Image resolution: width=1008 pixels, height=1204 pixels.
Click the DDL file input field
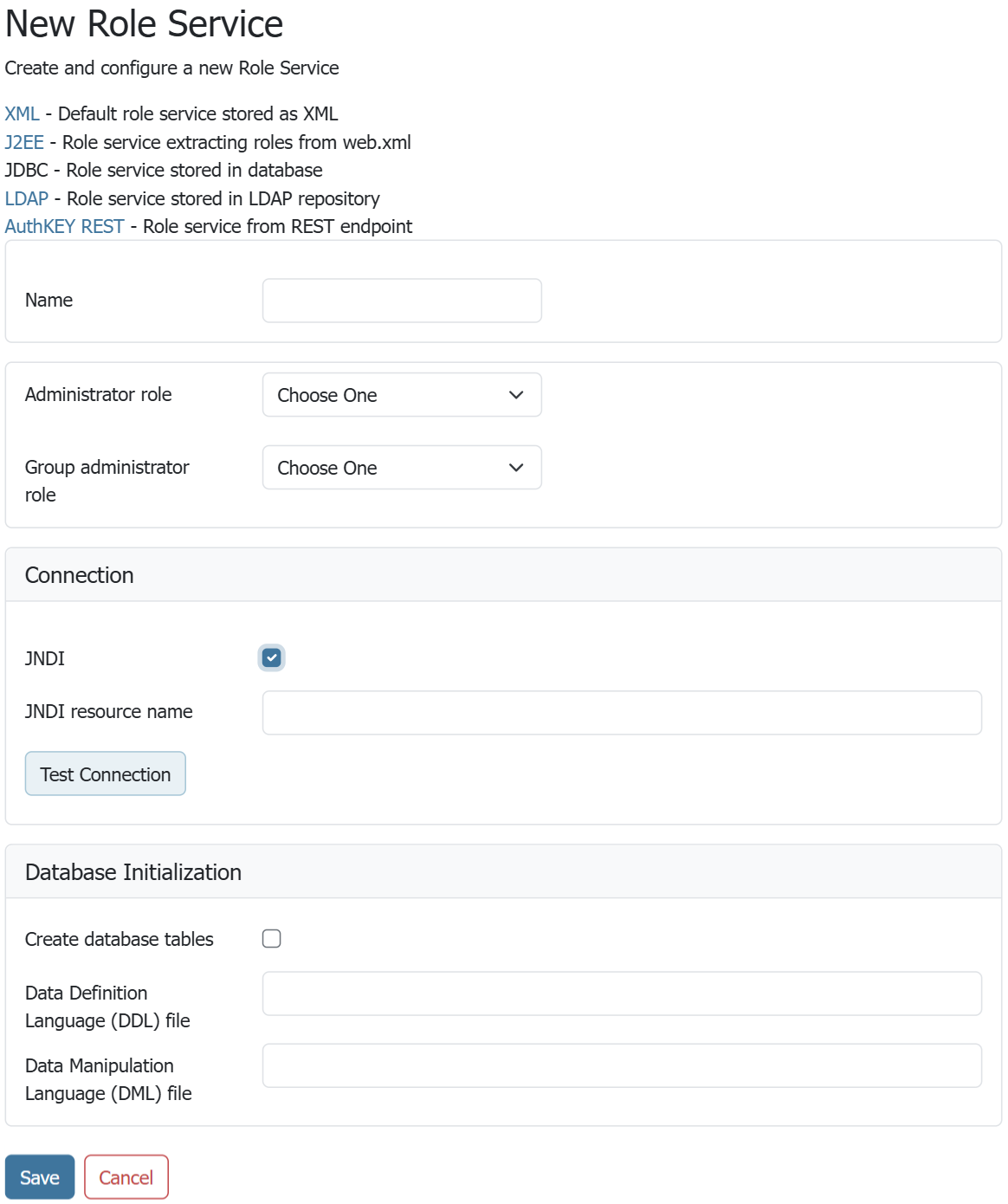tap(622, 994)
